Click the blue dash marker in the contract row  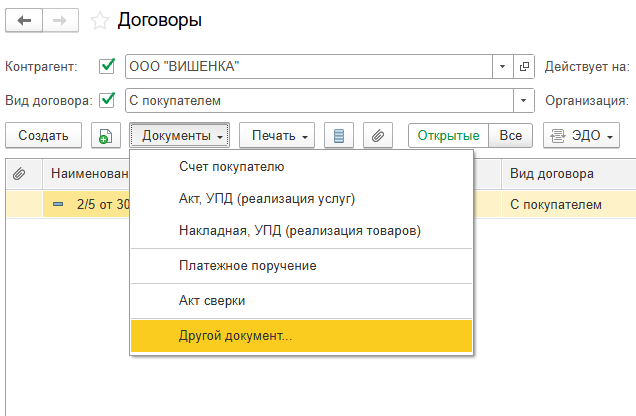click(x=58, y=204)
